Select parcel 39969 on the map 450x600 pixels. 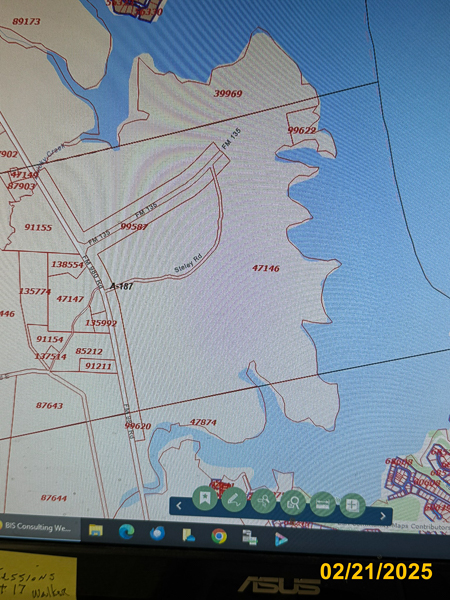coord(228,94)
